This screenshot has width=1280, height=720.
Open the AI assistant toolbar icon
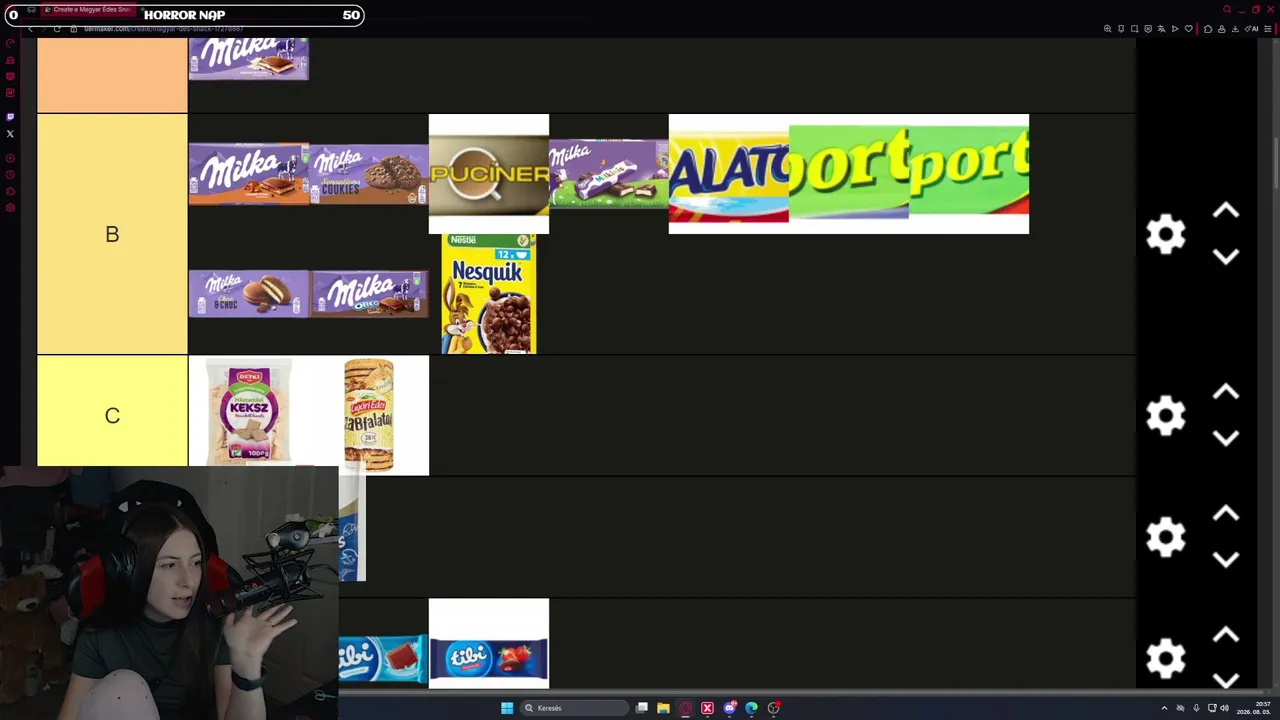click(1252, 29)
